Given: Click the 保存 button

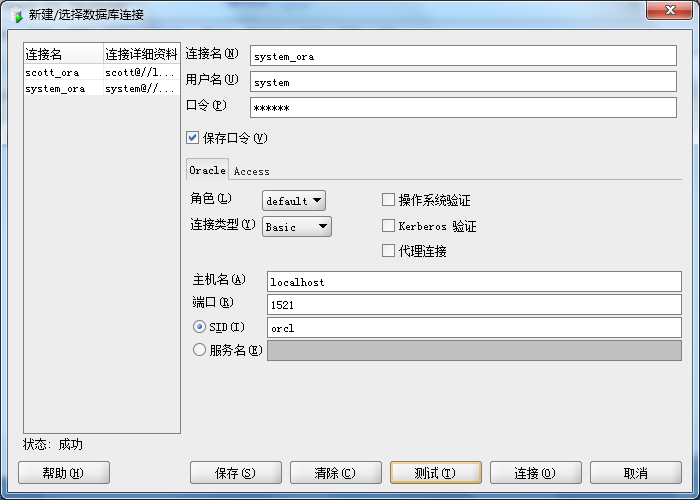Looking at the screenshot, I should (236, 473).
